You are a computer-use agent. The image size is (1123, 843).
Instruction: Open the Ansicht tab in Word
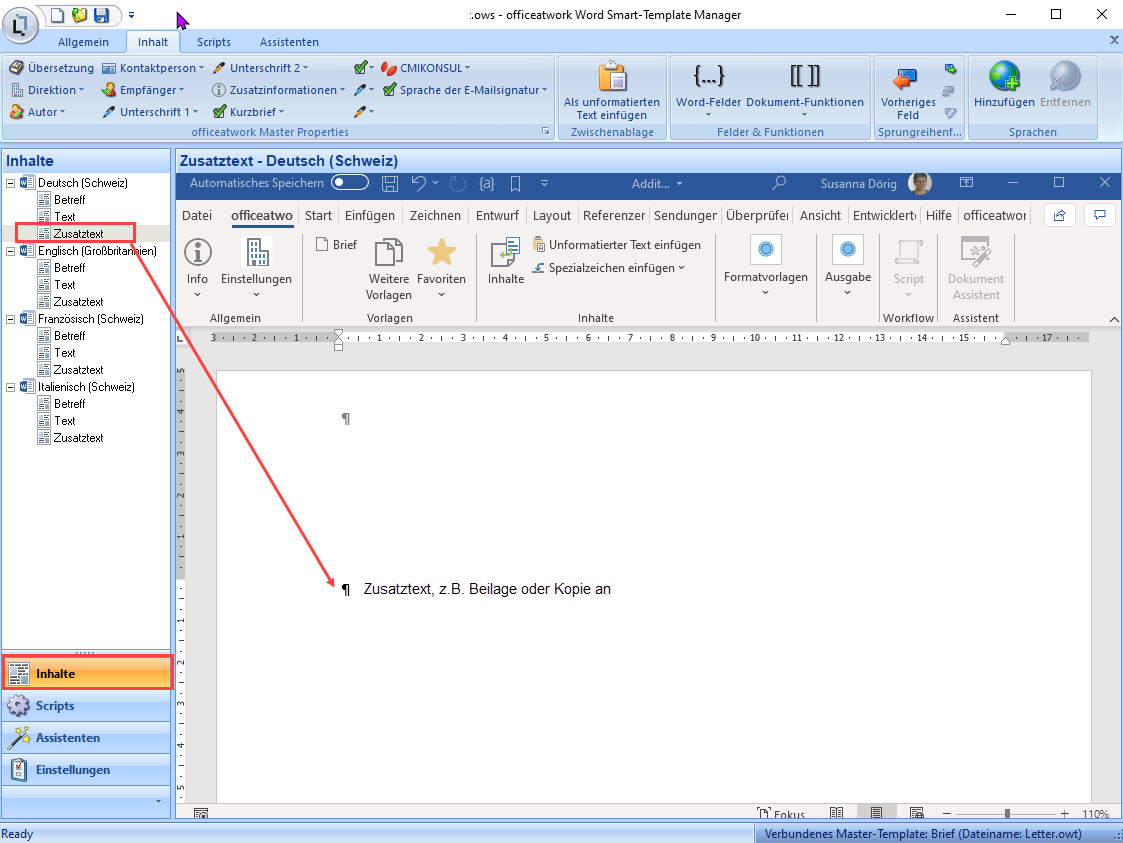(x=820, y=216)
